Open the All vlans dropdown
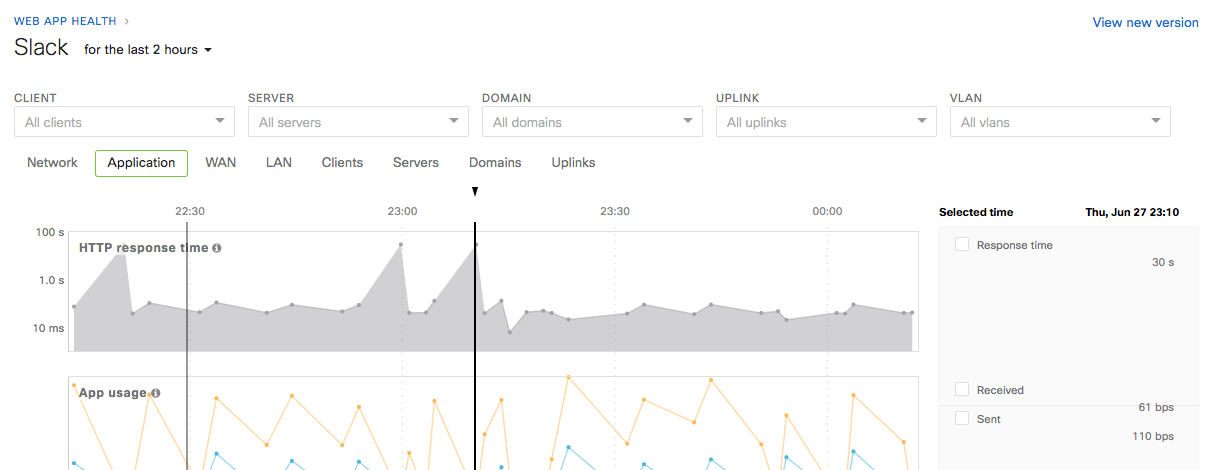This screenshot has height=470, width=1213. (1060, 122)
